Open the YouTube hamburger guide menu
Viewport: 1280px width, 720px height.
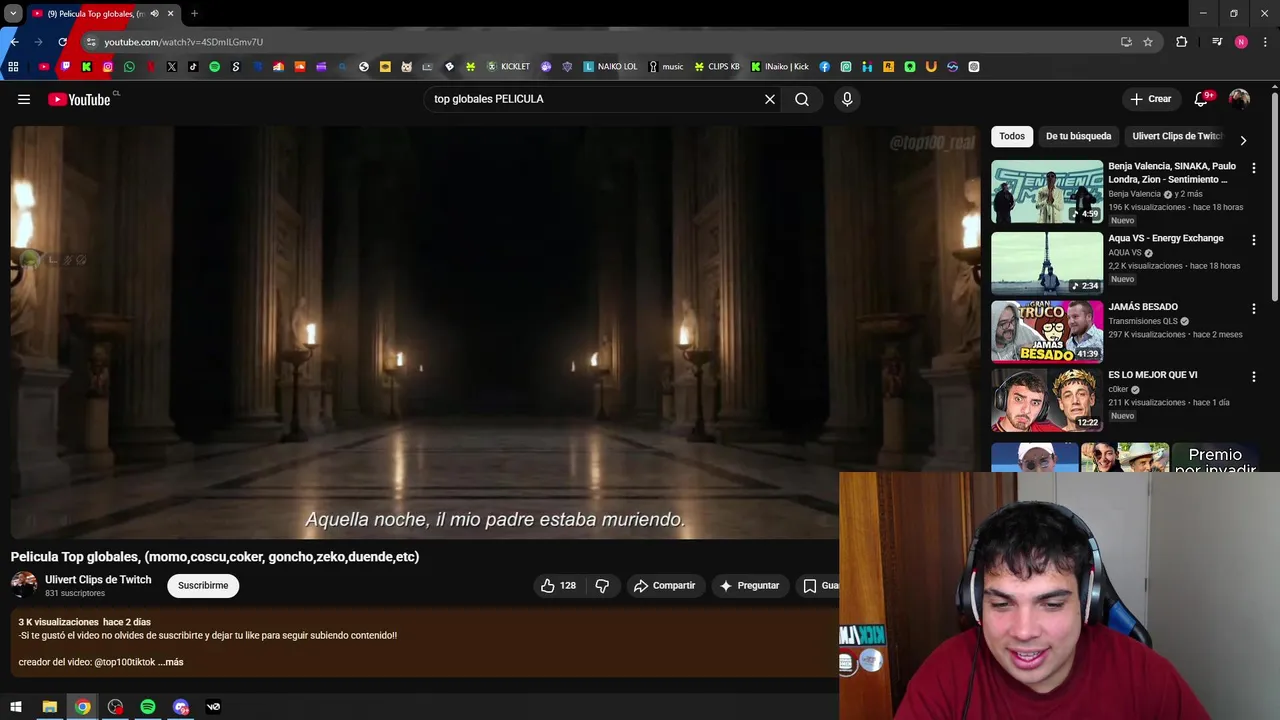pos(24,99)
